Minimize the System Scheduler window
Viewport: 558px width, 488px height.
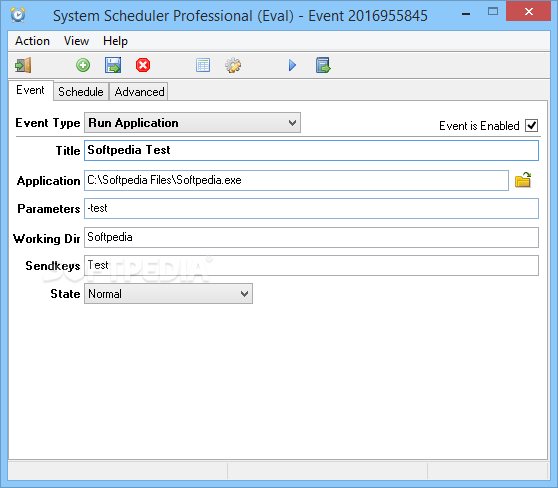click(x=466, y=14)
